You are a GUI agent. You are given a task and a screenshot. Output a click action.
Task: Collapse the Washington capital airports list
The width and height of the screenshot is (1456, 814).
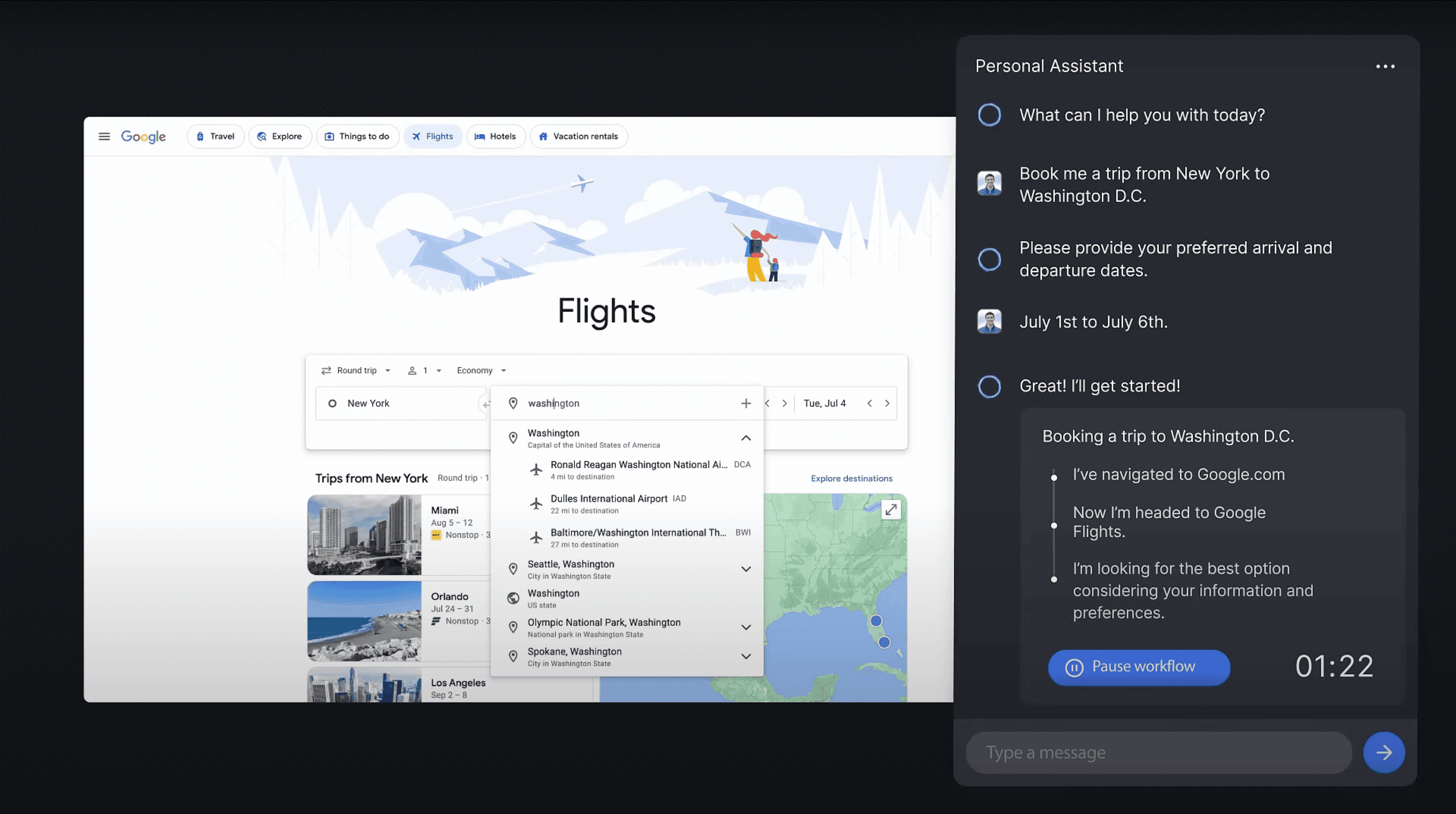tap(746, 438)
